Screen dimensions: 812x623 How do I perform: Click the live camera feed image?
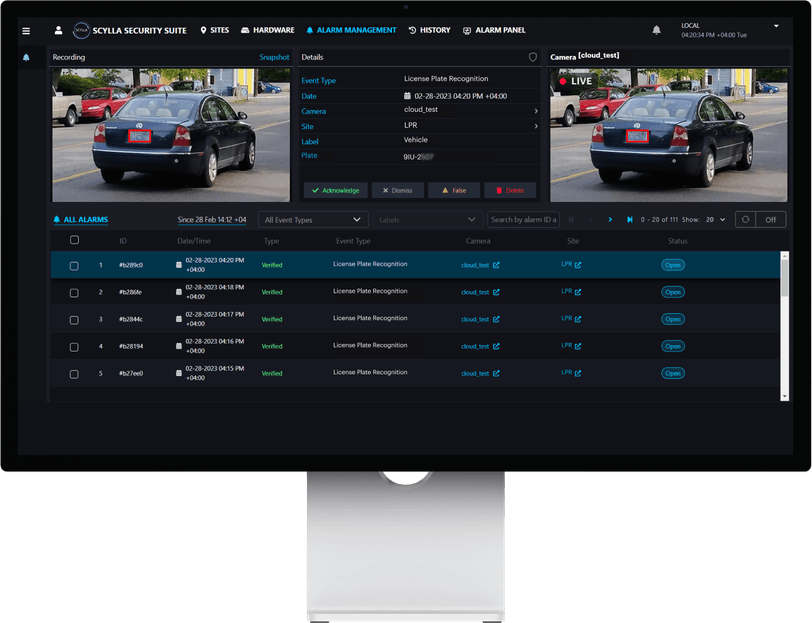(669, 135)
